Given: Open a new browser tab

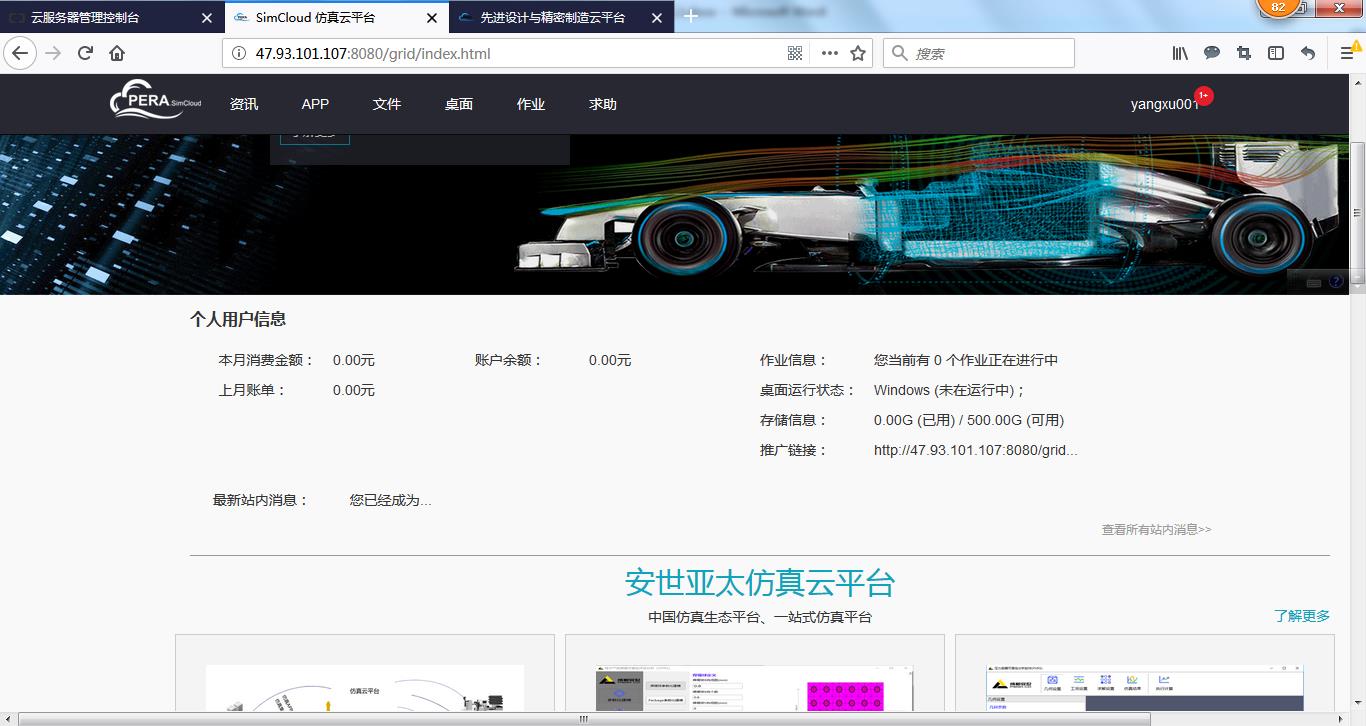Looking at the screenshot, I should click(690, 17).
